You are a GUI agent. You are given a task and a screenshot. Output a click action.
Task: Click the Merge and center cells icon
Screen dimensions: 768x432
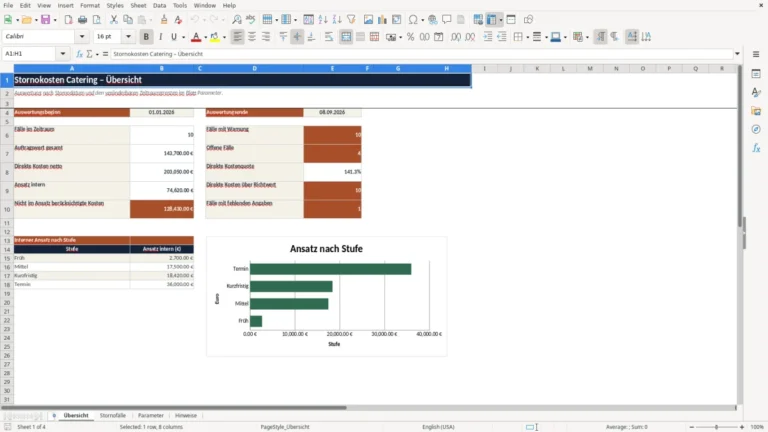pyautogui.click(x=346, y=37)
